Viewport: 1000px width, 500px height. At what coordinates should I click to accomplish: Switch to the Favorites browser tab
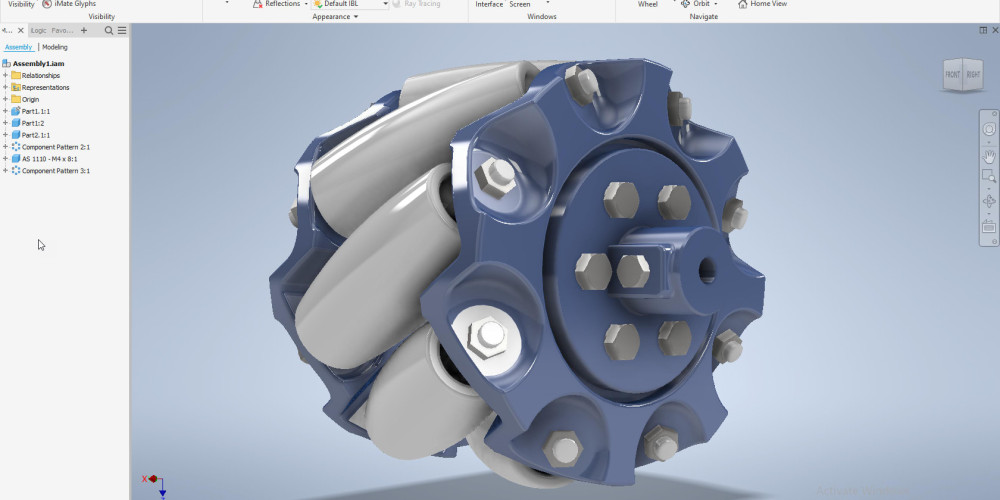[62, 30]
